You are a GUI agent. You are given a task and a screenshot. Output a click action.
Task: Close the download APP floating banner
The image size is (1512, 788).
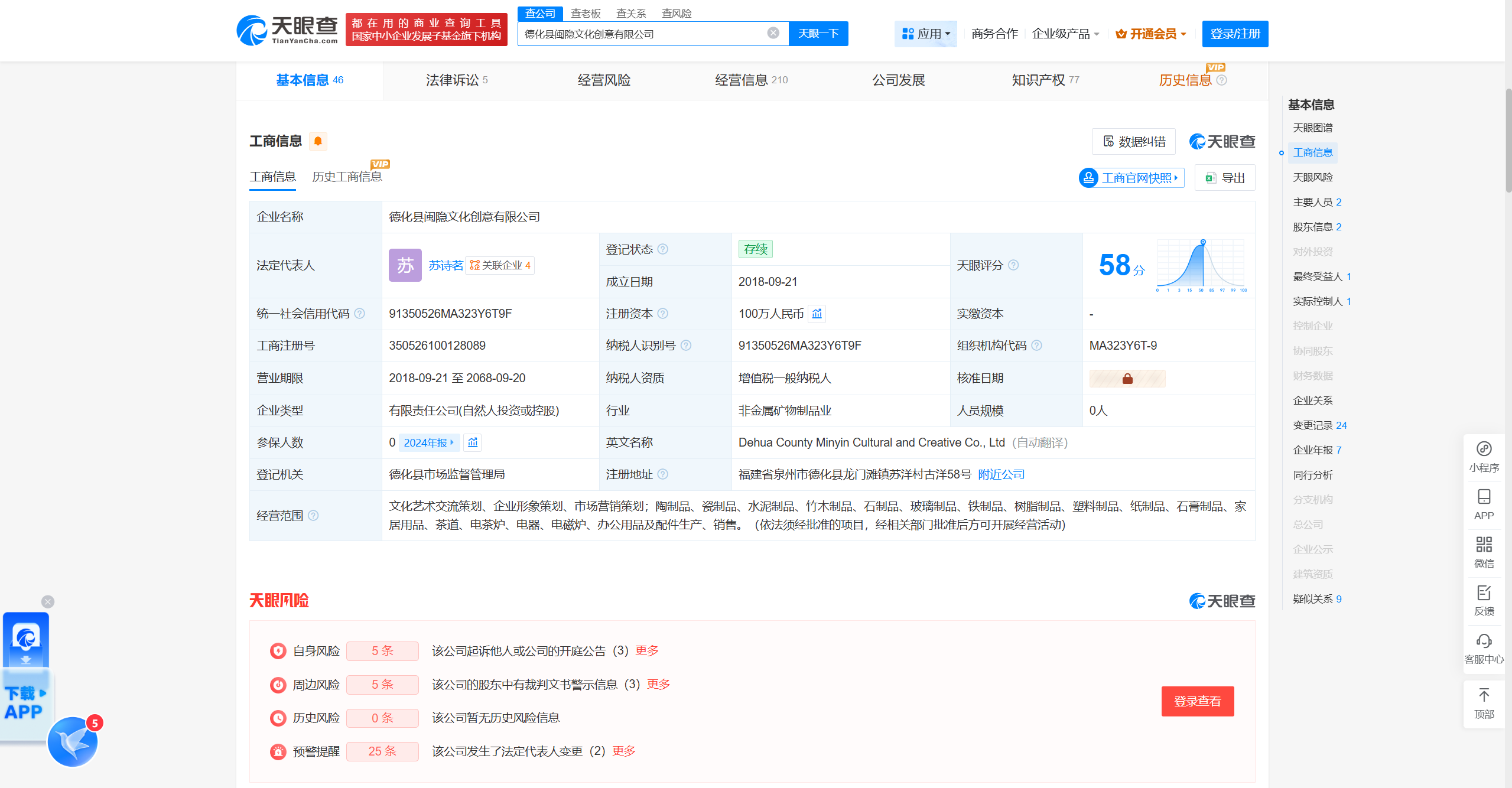[48, 601]
